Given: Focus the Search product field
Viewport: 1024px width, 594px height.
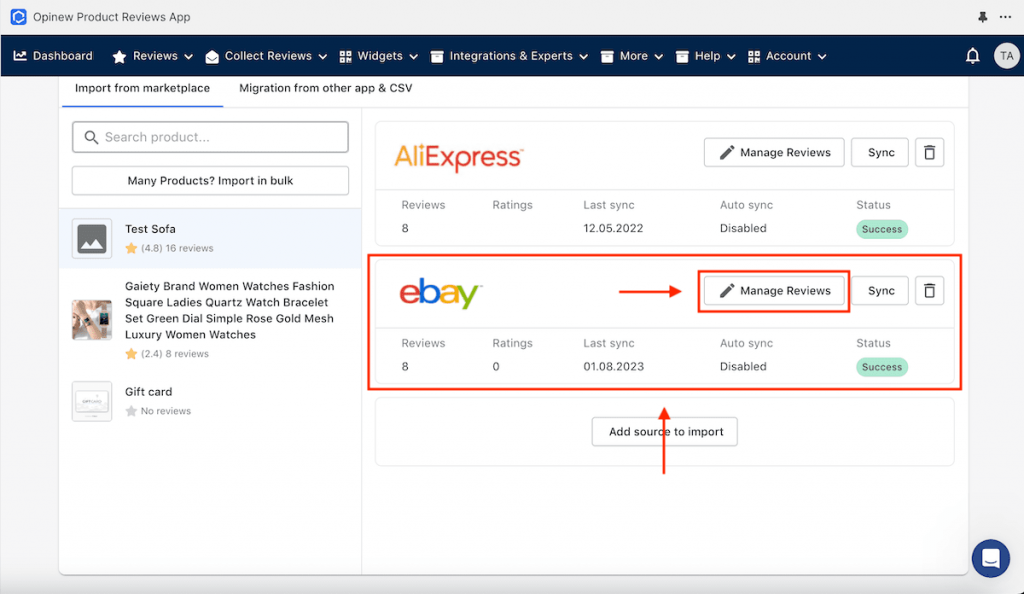Looking at the screenshot, I should (210, 137).
